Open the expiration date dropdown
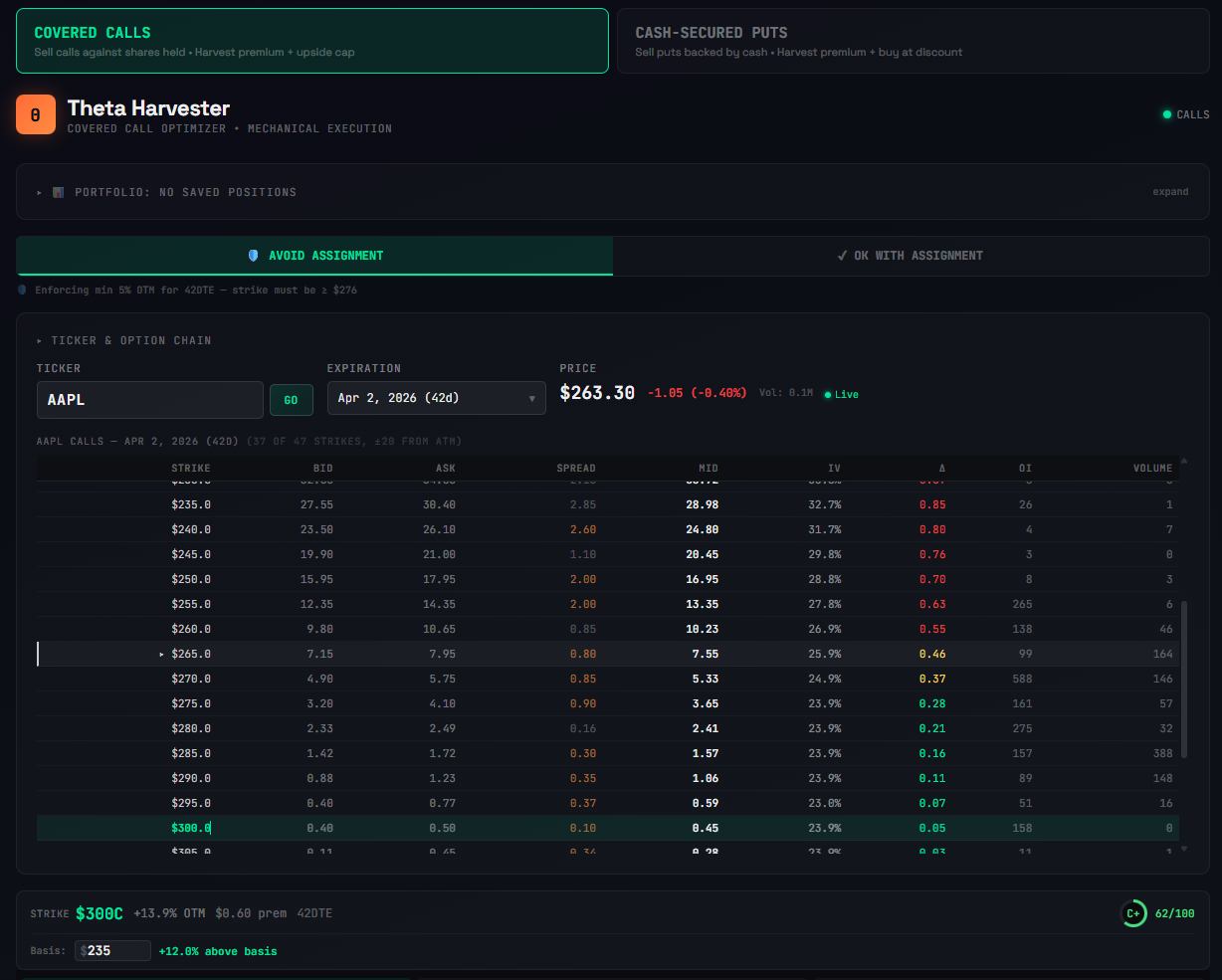 436,398
